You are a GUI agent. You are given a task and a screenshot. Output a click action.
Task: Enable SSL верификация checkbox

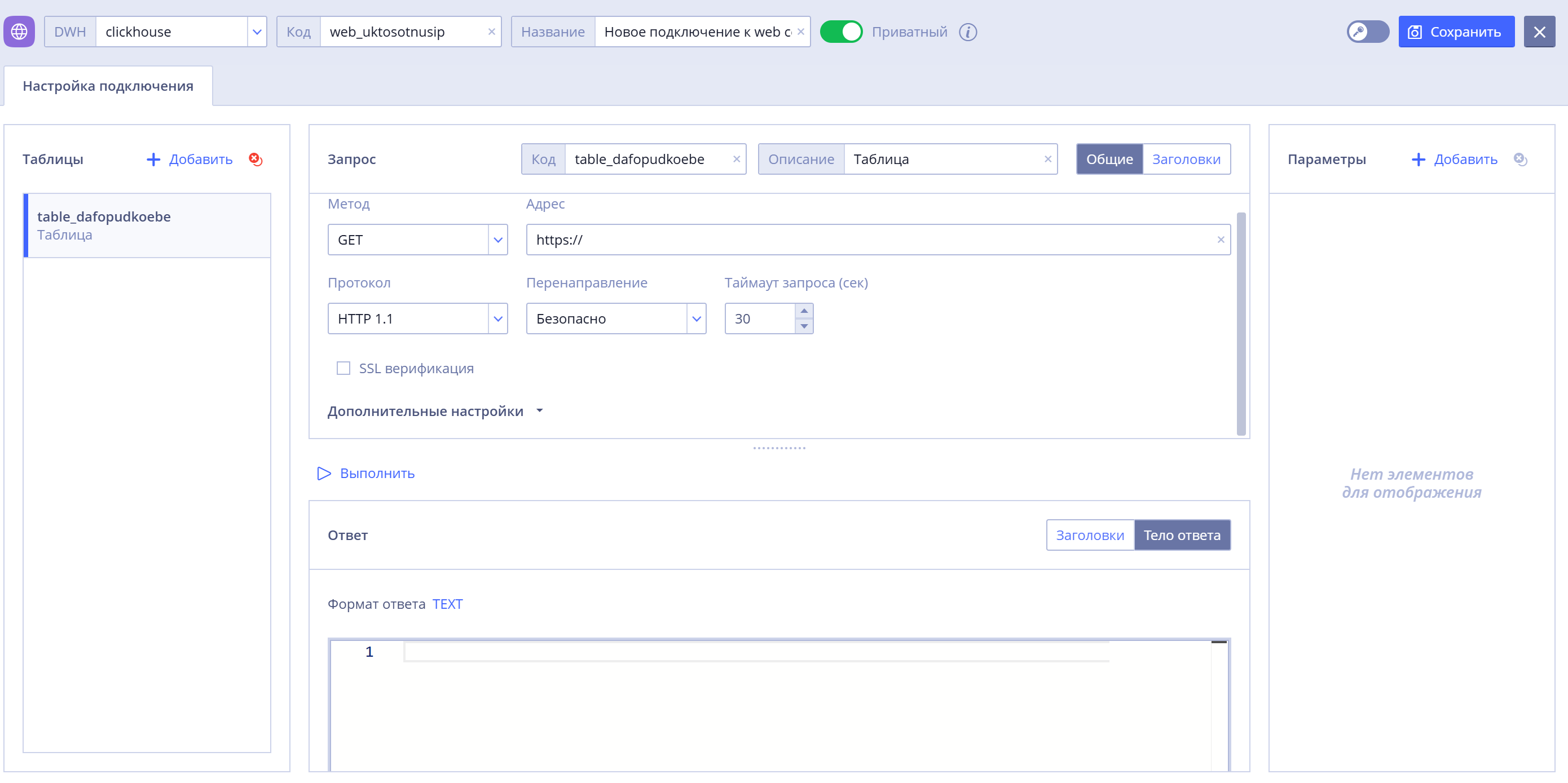(x=343, y=368)
